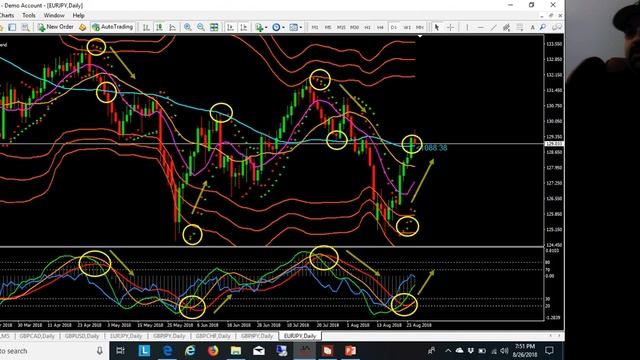The image size is (640, 360).
Task: Select the M5 timeframe
Action: coord(328,27)
